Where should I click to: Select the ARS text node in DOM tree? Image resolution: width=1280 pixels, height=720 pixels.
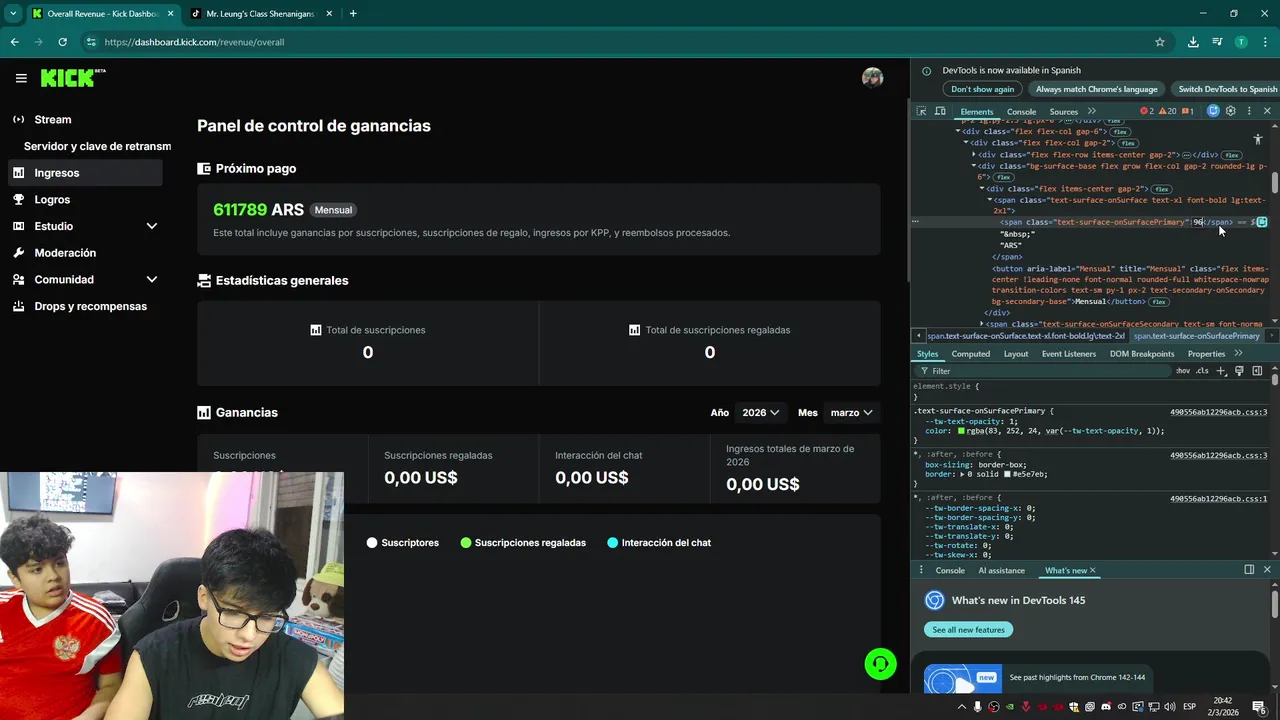[x=1011, y=245]
